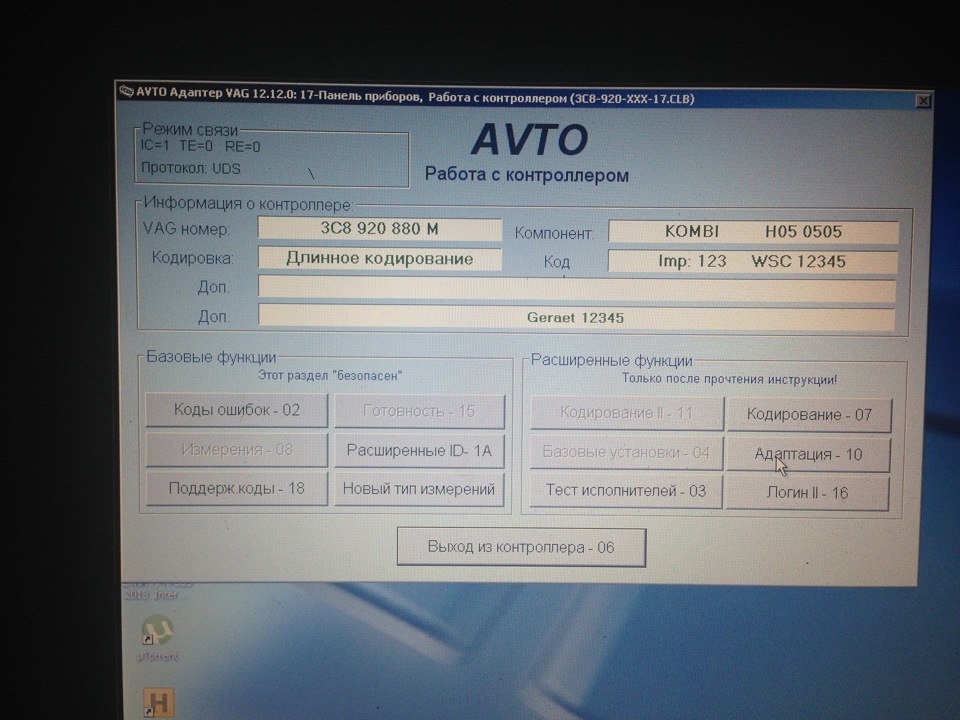Click the large AVTO logo text

pos(530,139)
